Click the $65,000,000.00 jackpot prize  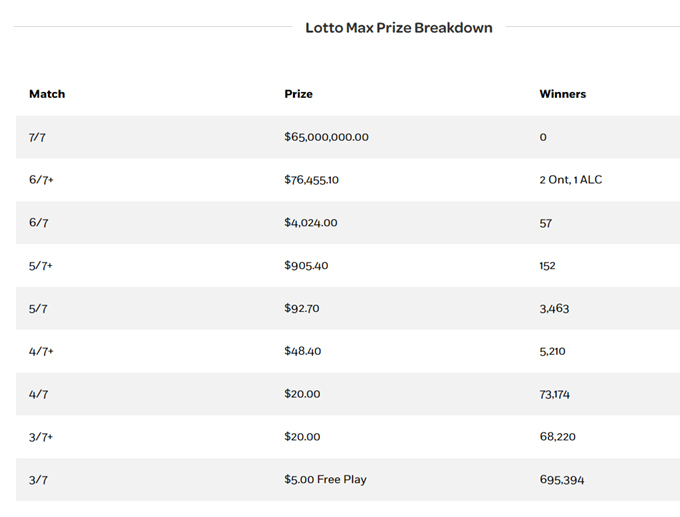tap(326, 137)
